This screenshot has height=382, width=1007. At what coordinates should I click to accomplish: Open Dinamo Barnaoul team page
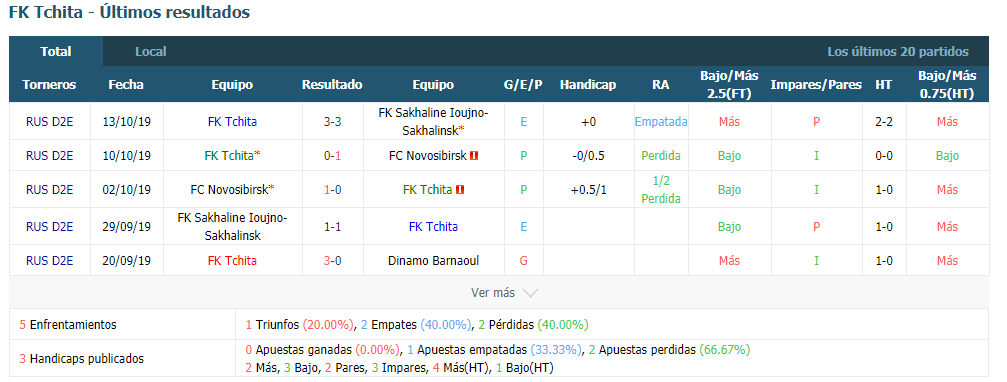click(433, 261)
